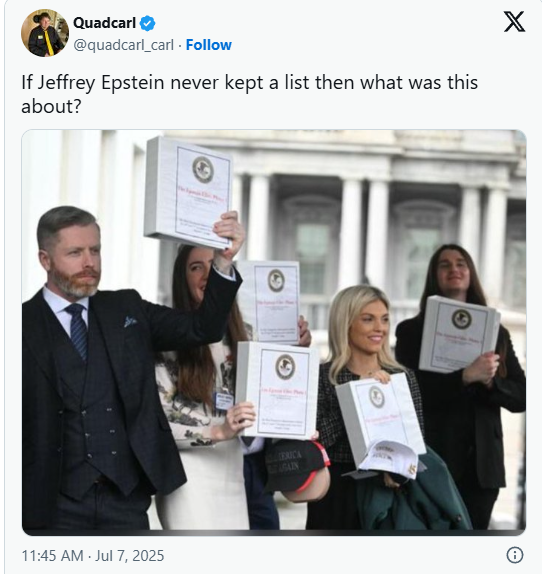542x574 pixels.
Task: Click the tweet text about Jeffrey Epstein
Action: [x=250, y=94]
